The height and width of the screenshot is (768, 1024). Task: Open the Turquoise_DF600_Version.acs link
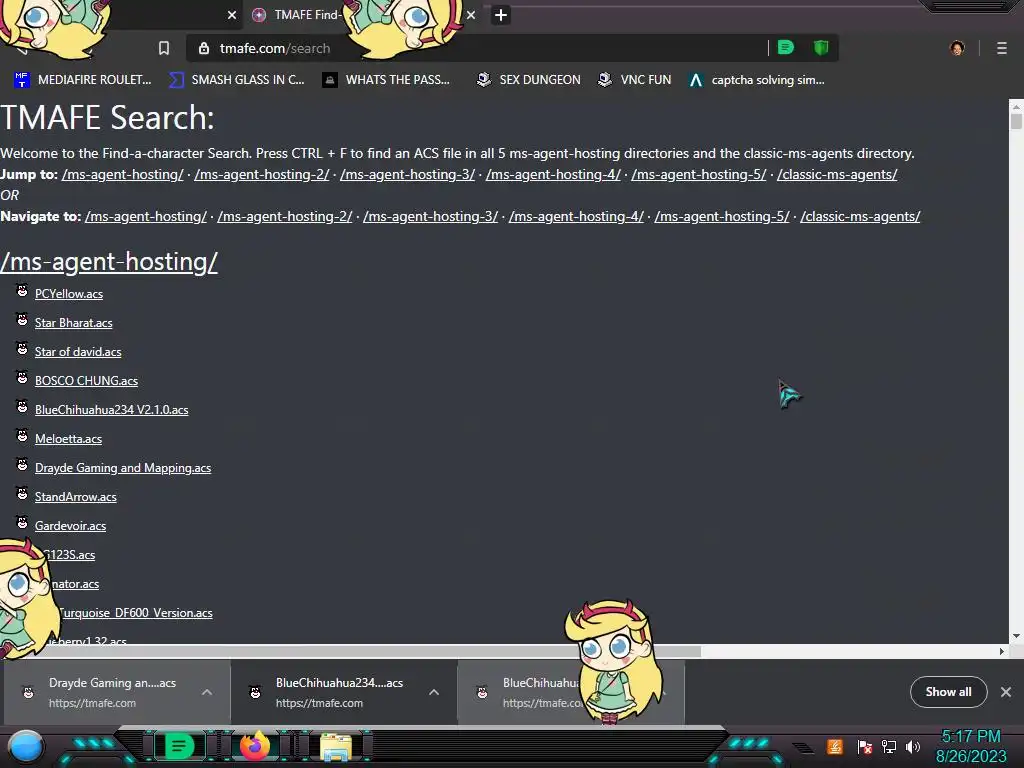point(136,613)
